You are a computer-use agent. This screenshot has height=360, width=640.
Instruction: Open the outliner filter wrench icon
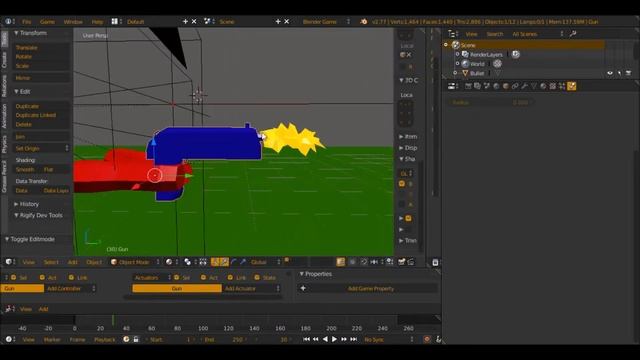pyautogui.click(x=573, y=34)
